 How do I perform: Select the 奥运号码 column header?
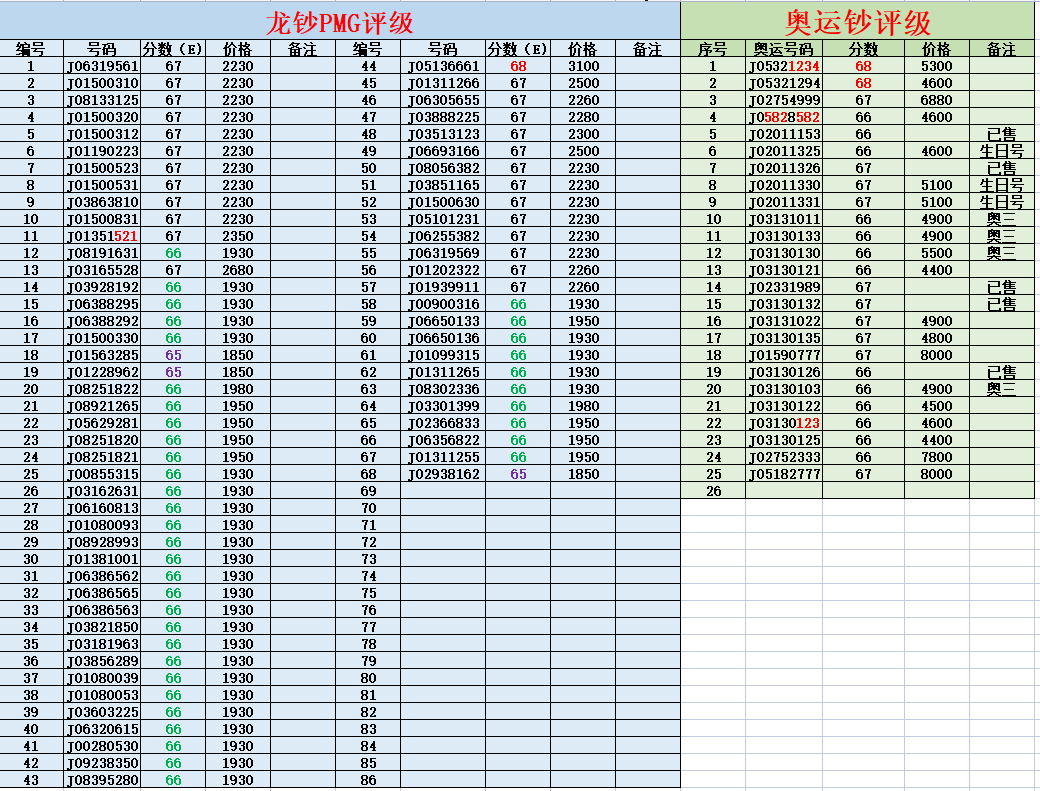(784, 49)
